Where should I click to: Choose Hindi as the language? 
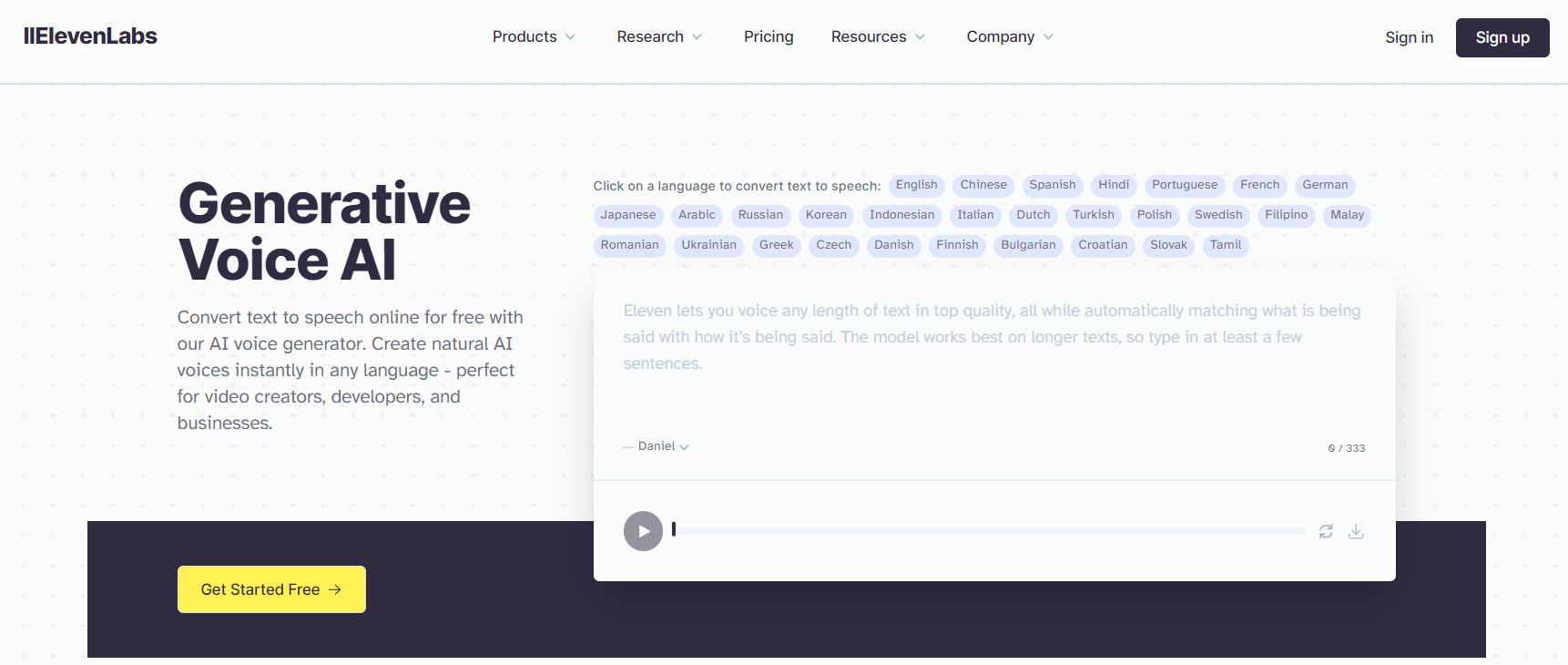[x=1114, y=185]
